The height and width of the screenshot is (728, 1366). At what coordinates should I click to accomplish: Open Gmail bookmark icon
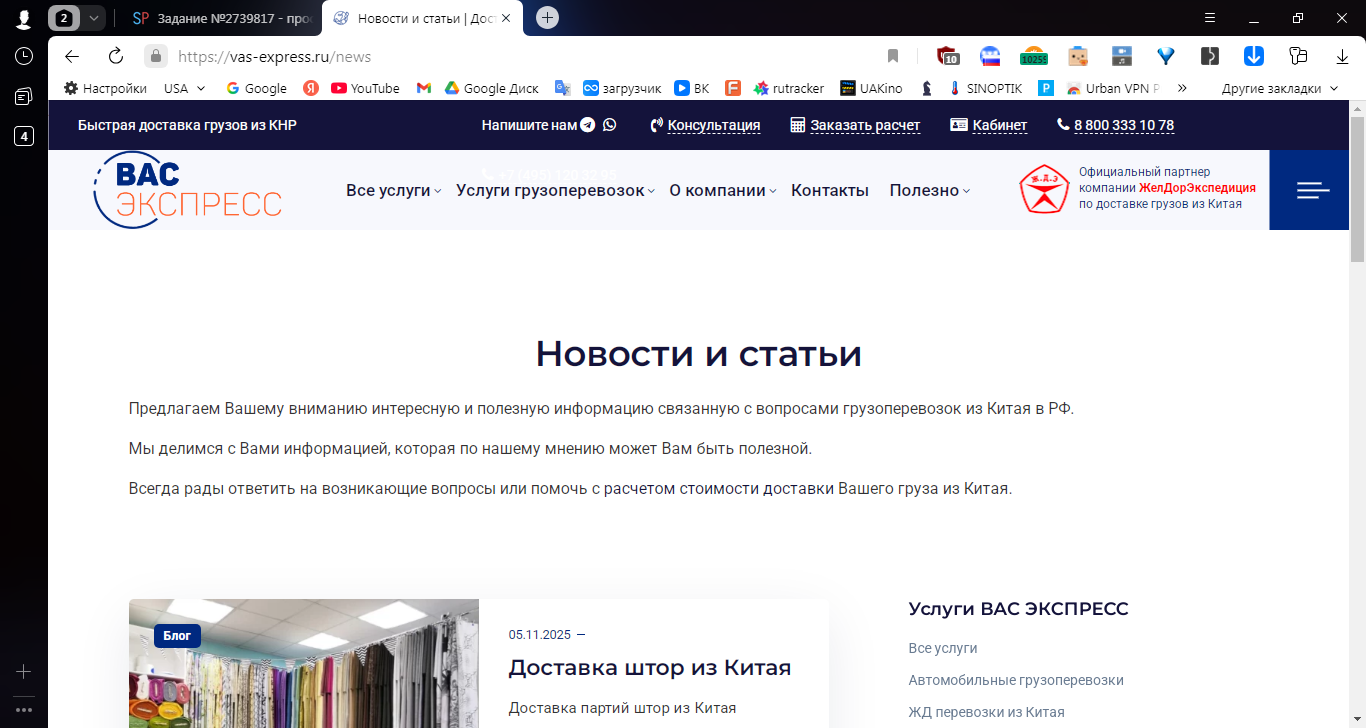(424, 88)
